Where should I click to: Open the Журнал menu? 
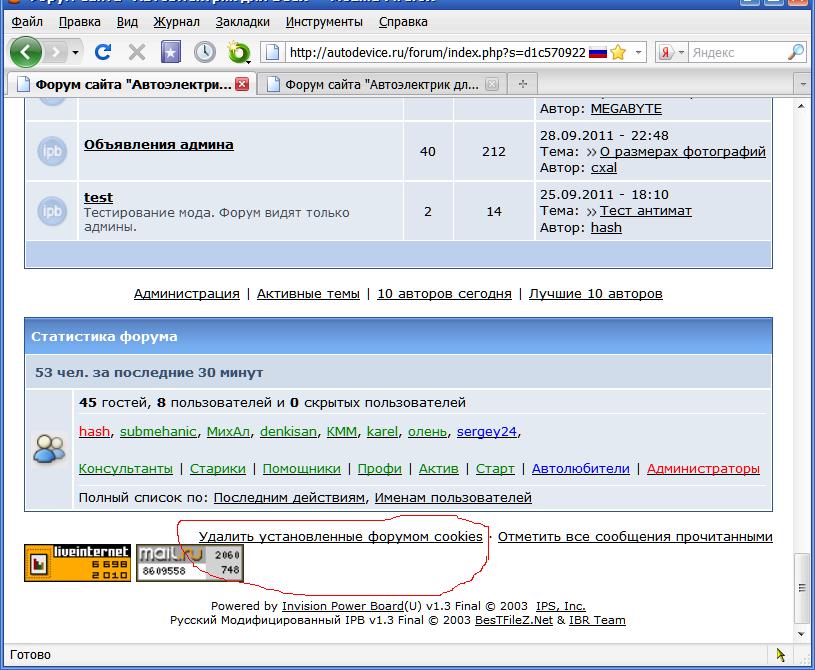(x=176, y=22)
